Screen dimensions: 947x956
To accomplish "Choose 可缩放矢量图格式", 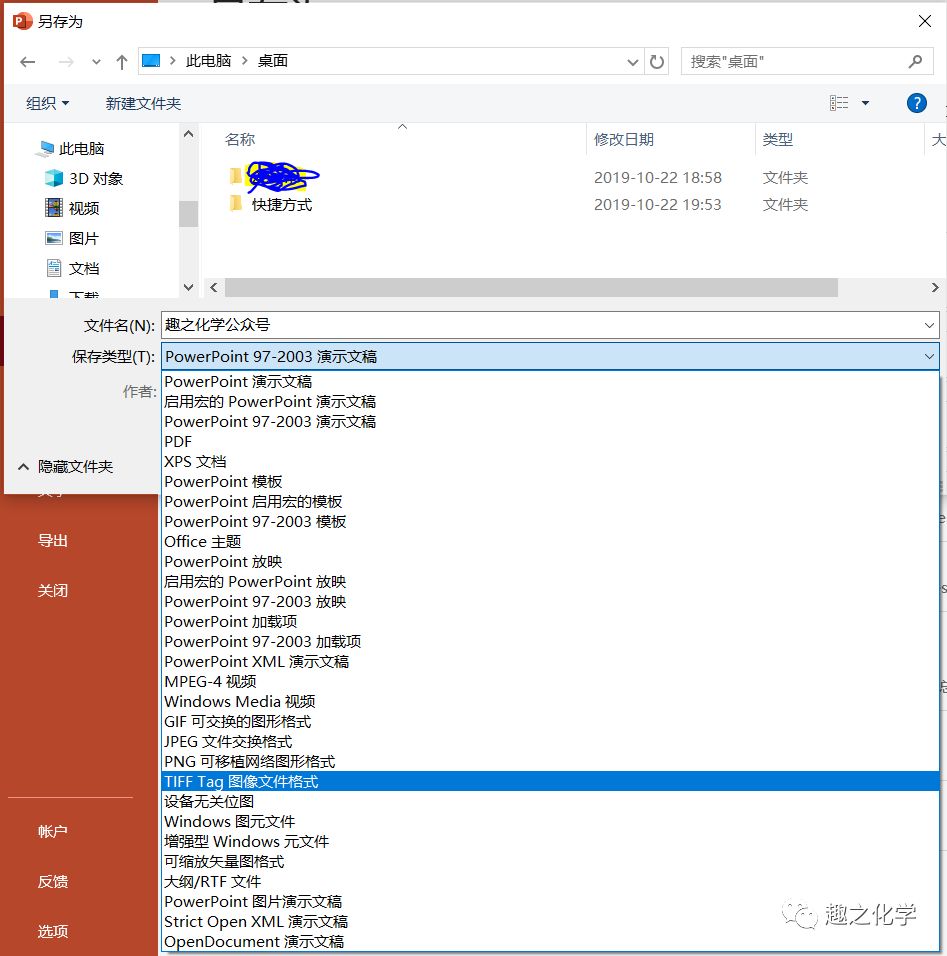I will pyautogui.click(x=551, y=861).
